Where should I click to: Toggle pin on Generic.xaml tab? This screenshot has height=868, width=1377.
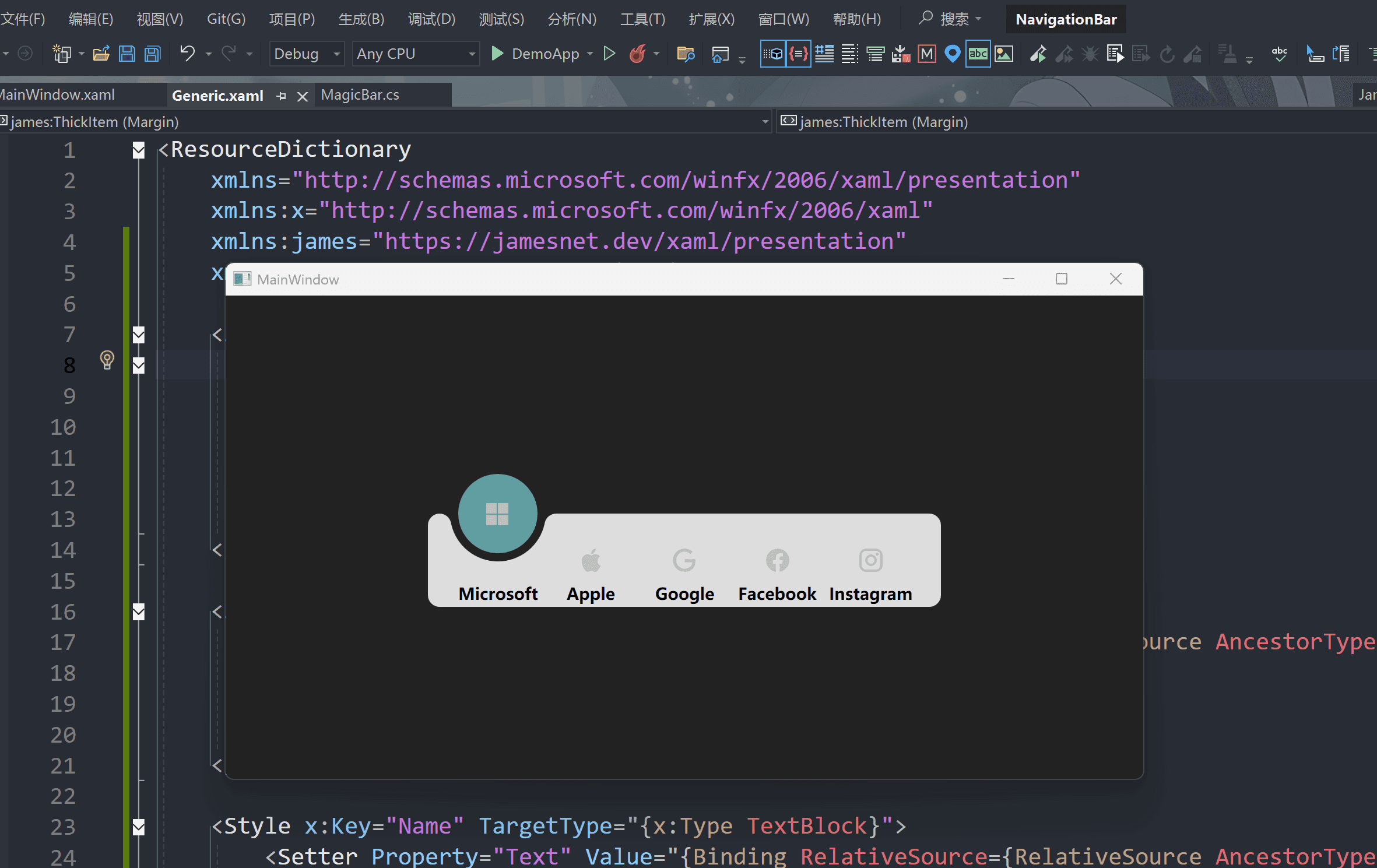(282, 96)
